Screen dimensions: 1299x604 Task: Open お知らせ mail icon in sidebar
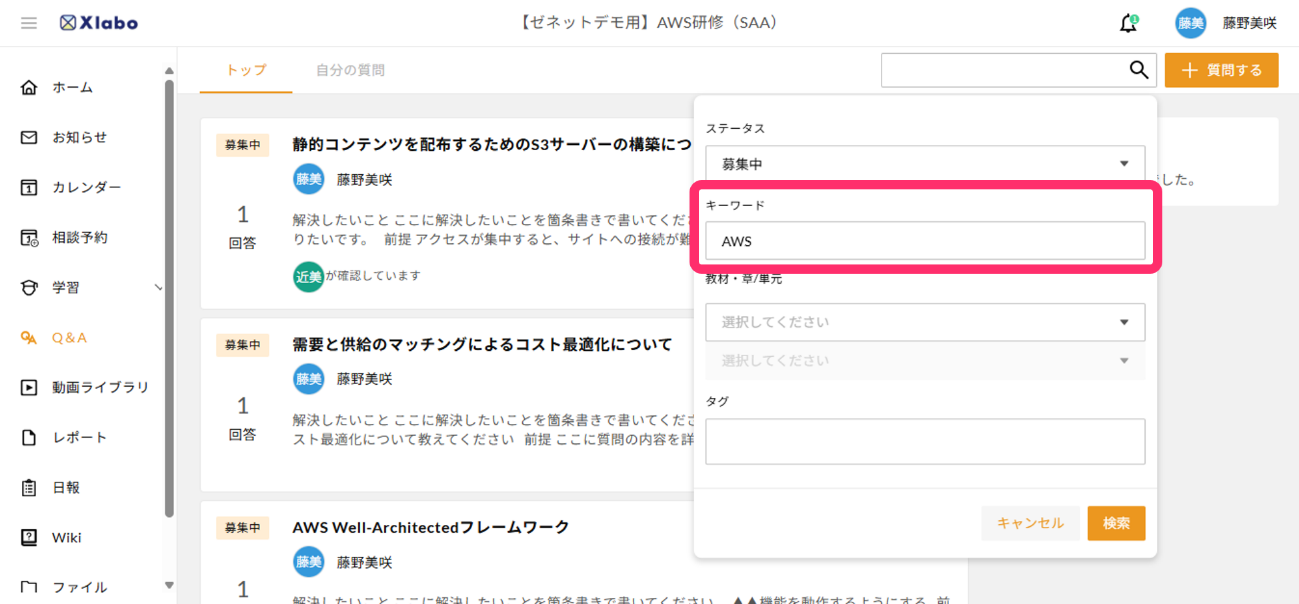coord(29,138)
